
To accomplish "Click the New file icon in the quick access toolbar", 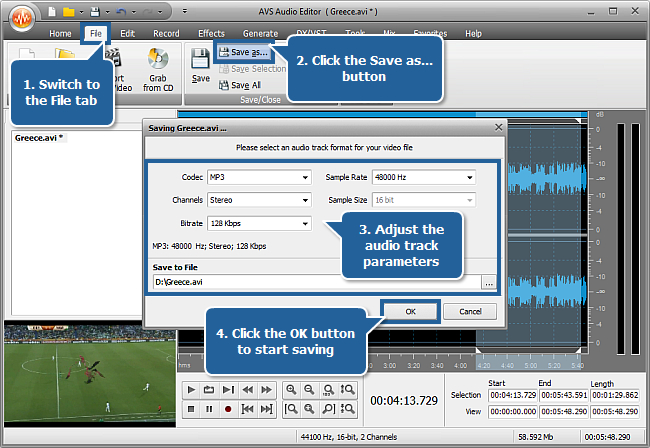I will click(52, 12).
